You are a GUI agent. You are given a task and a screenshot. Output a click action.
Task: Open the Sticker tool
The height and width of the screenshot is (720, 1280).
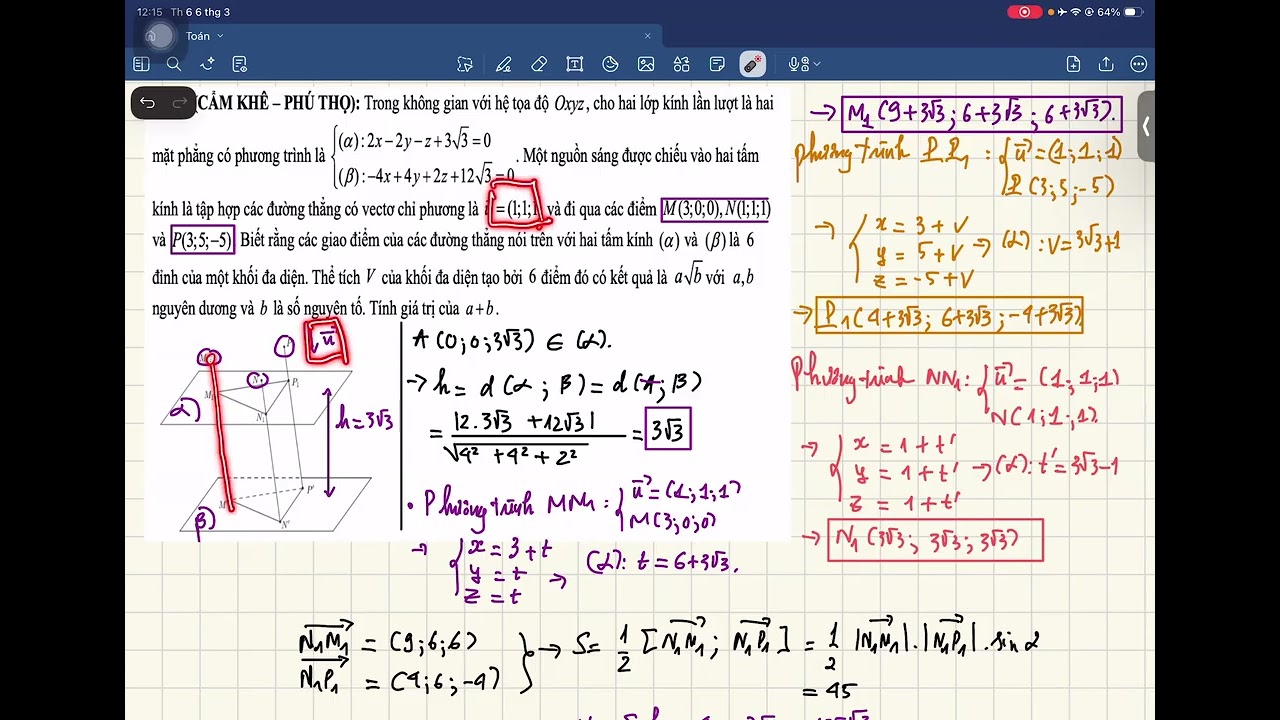(610, 64)
